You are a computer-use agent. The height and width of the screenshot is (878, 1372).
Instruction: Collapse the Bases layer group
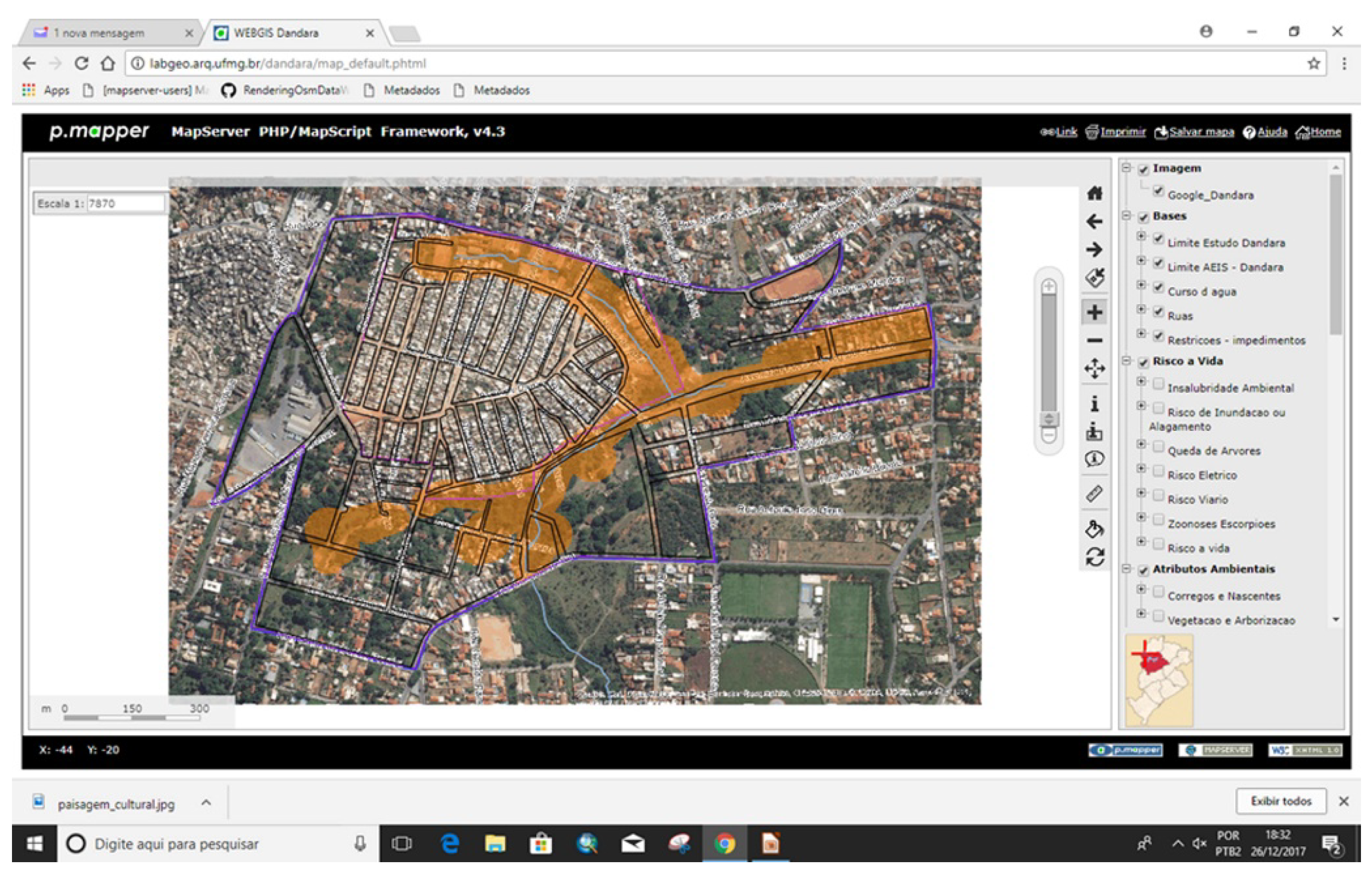click(1126, 215)
